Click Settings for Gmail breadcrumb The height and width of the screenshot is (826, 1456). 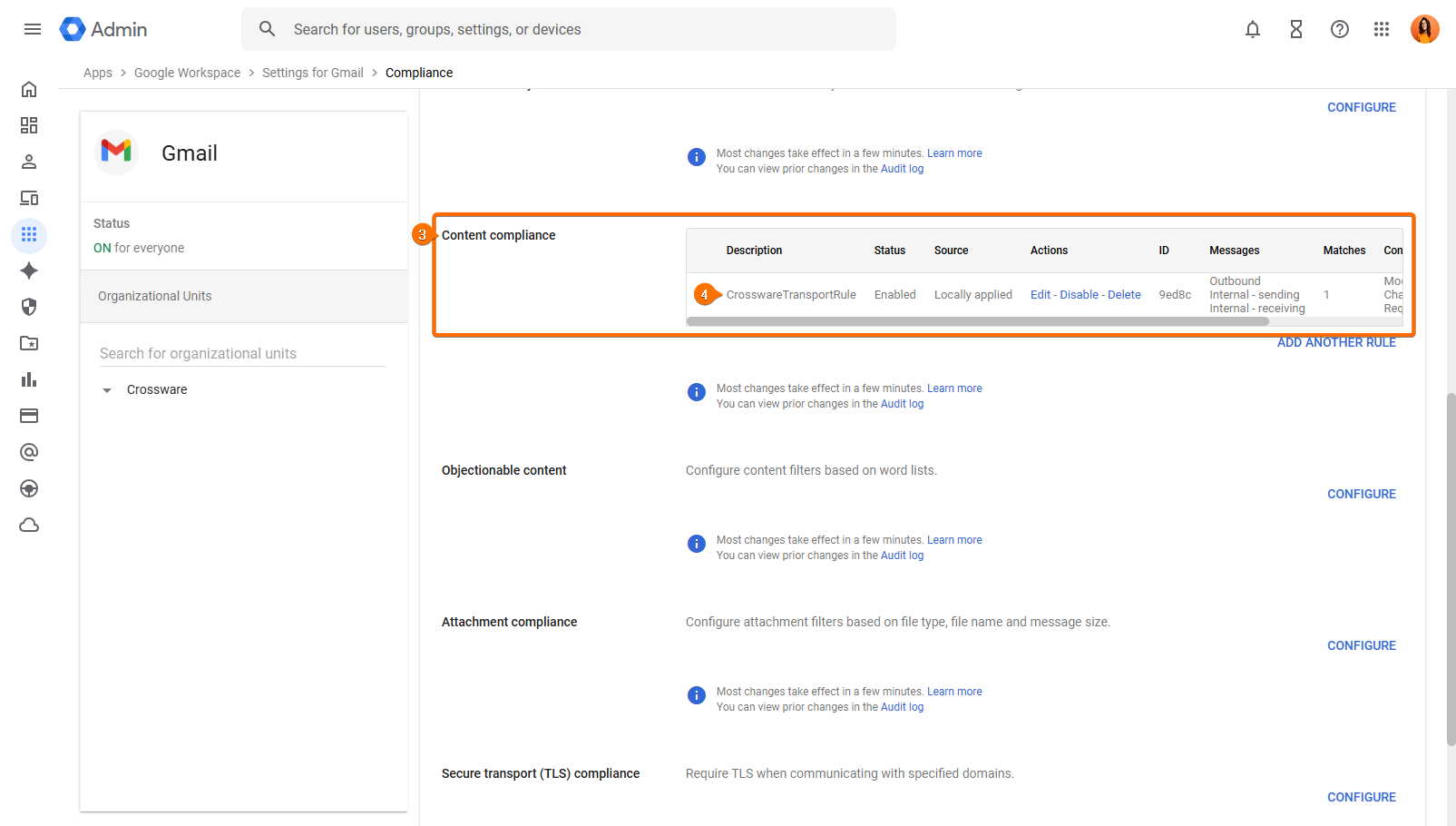pyautogui.click(x=312, y=73)
